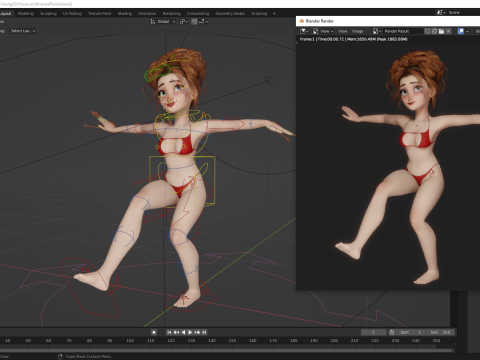This screenshot has height=360, width=480.
Task: Click the mouse icon in status bar
Action: tap(60, 357)
